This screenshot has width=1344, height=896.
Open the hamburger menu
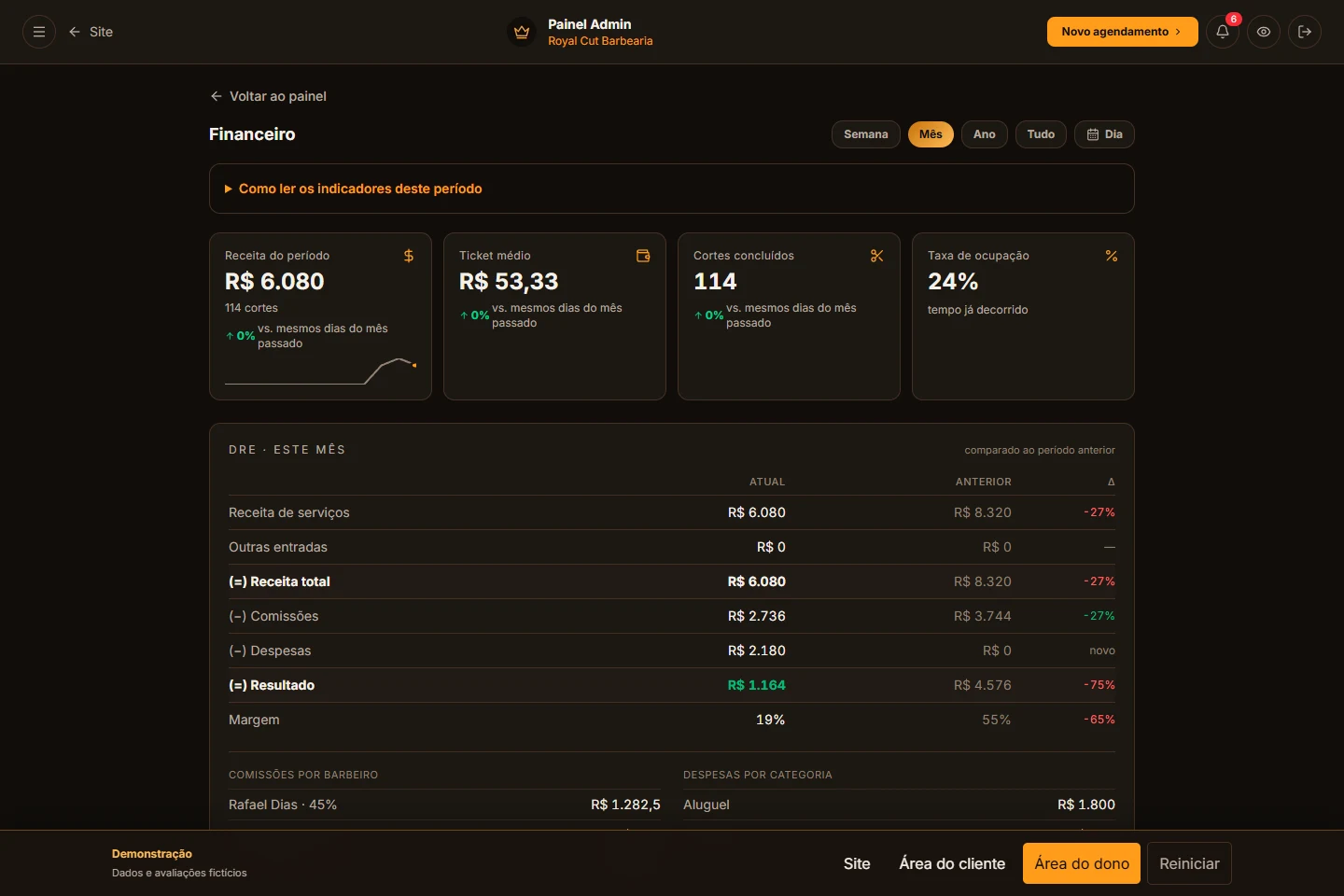pos(39,32)
